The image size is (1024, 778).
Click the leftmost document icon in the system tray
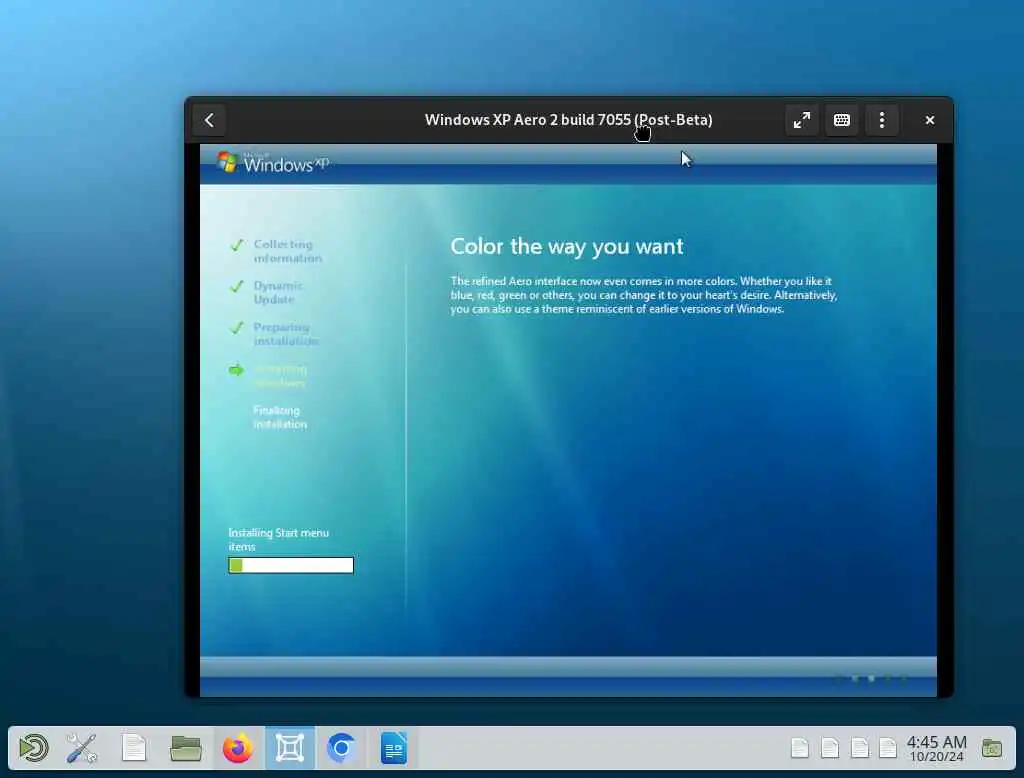(800, 748)
